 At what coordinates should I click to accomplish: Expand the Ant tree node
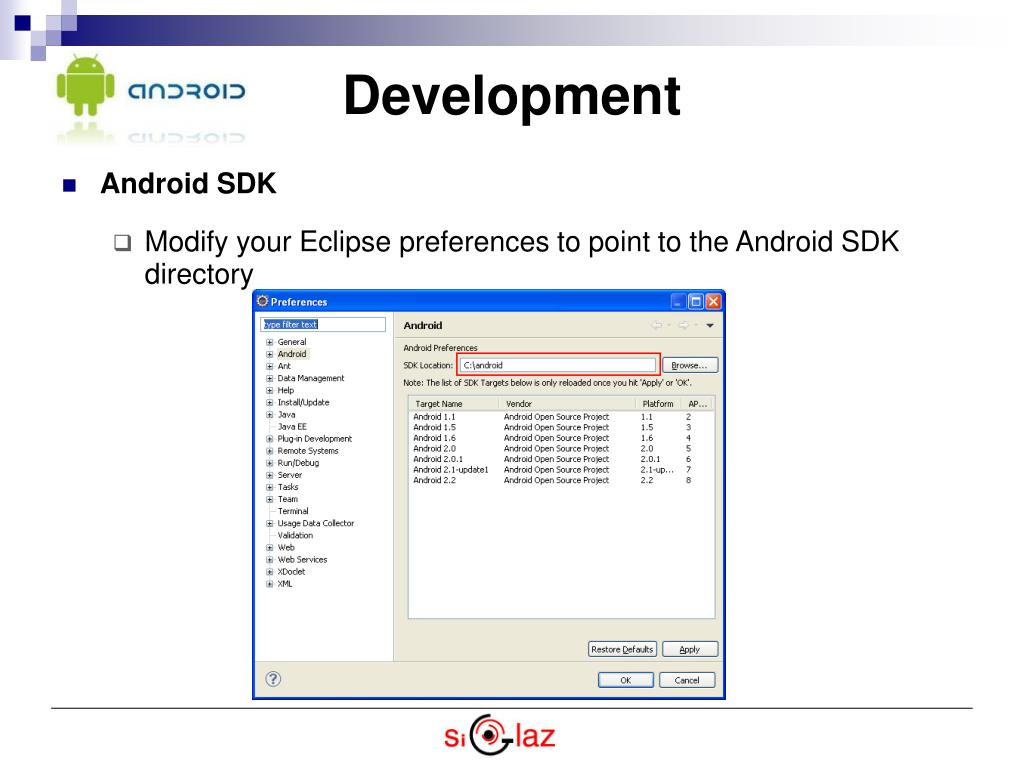tap(270, 366)
